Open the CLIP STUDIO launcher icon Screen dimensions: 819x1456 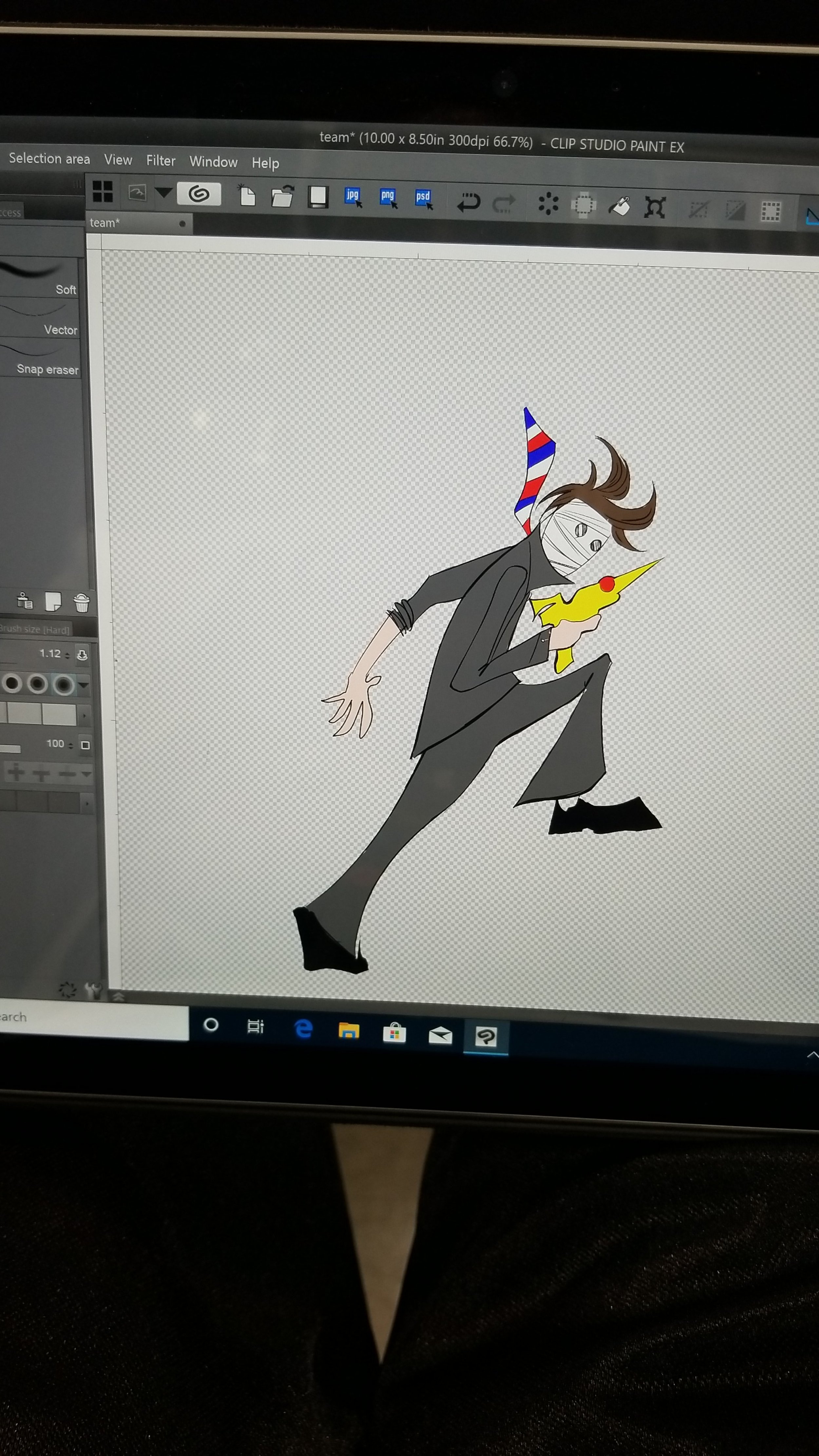click(x=199, y=194)
